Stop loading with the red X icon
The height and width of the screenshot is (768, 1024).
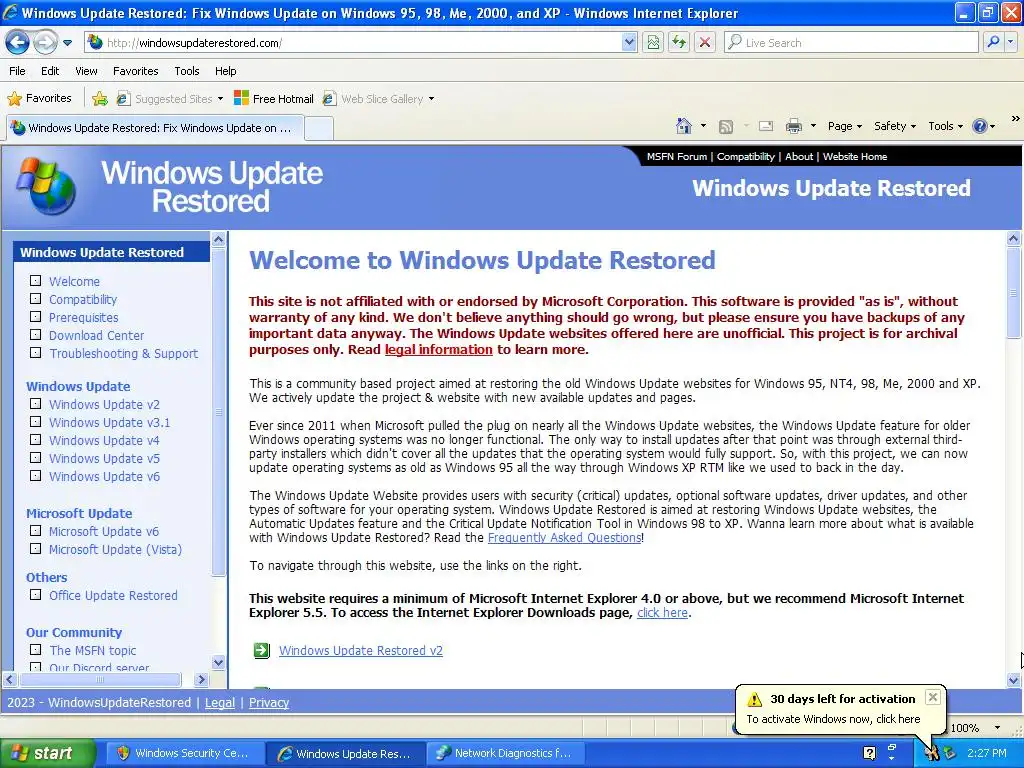pos(705,43)
